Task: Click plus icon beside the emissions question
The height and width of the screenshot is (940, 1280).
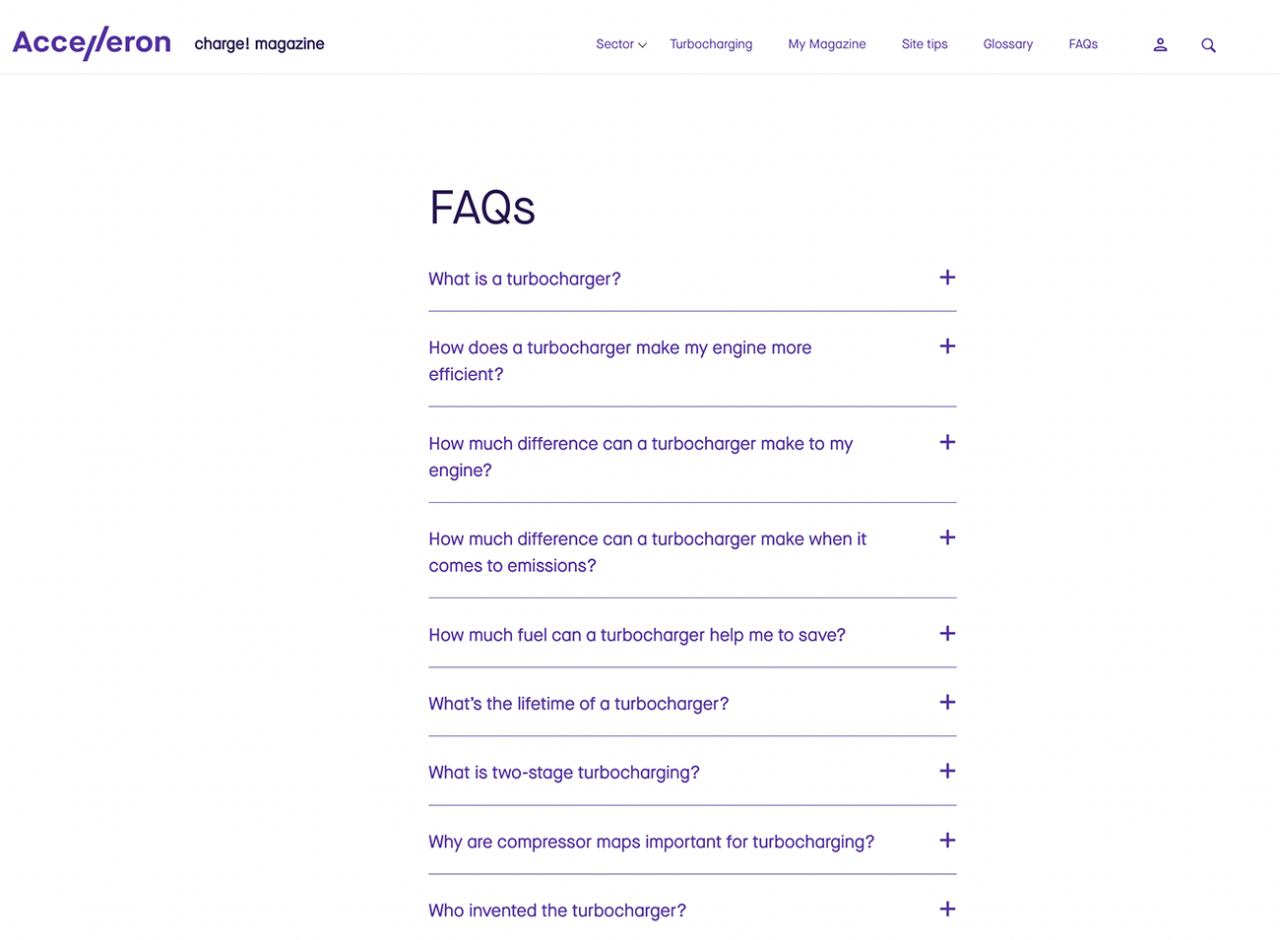Action: click(x=948, y=537)
